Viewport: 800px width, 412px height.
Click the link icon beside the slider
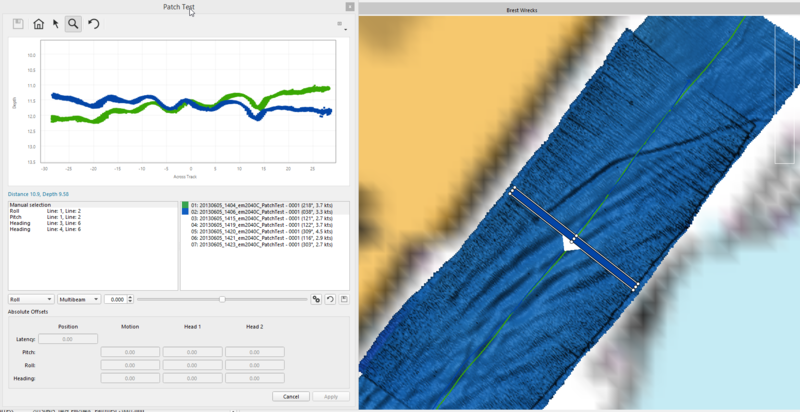[x=316, y=299]
